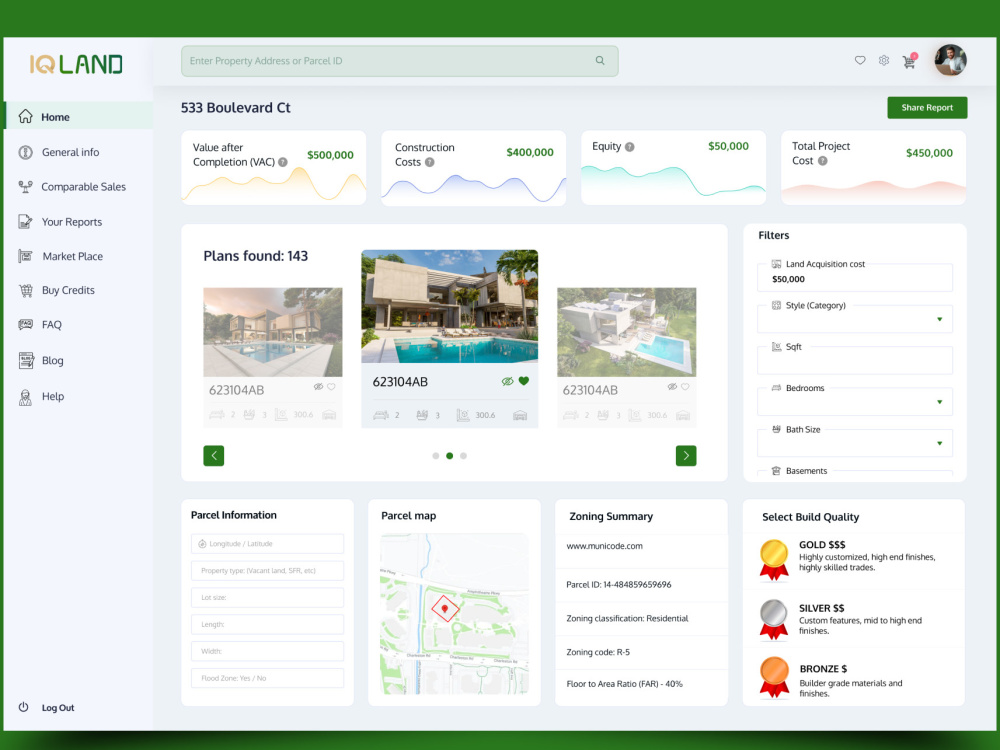
Task: Click the garage icon on center plan card
Action: point(520,415)
